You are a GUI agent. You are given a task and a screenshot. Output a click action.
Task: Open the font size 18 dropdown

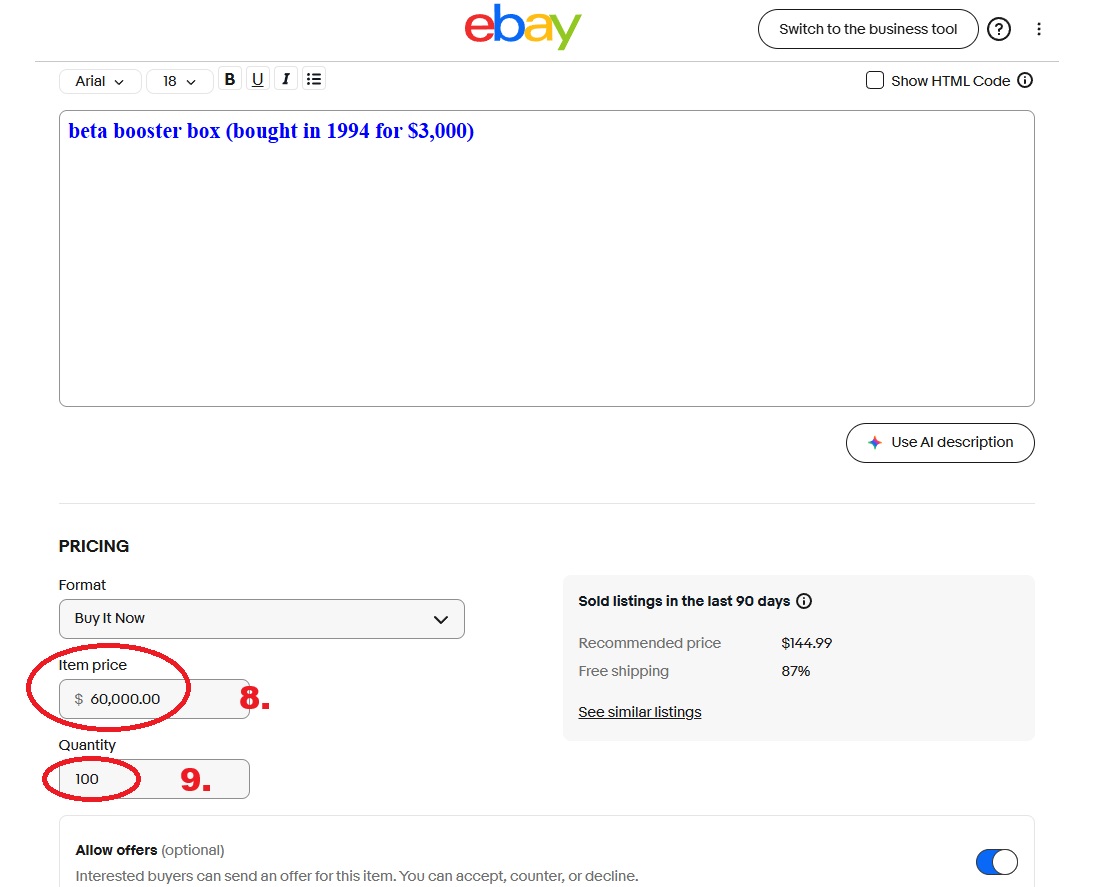click(179, 81)
